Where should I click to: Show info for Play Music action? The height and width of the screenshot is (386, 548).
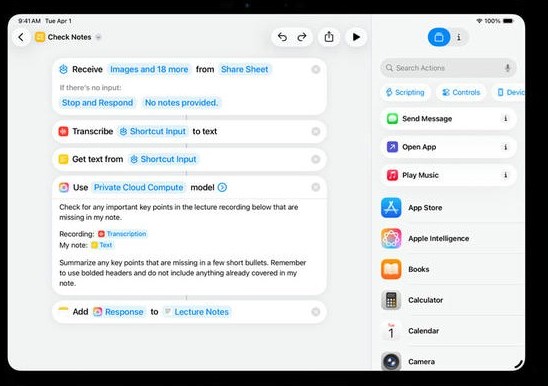(505, 175)
